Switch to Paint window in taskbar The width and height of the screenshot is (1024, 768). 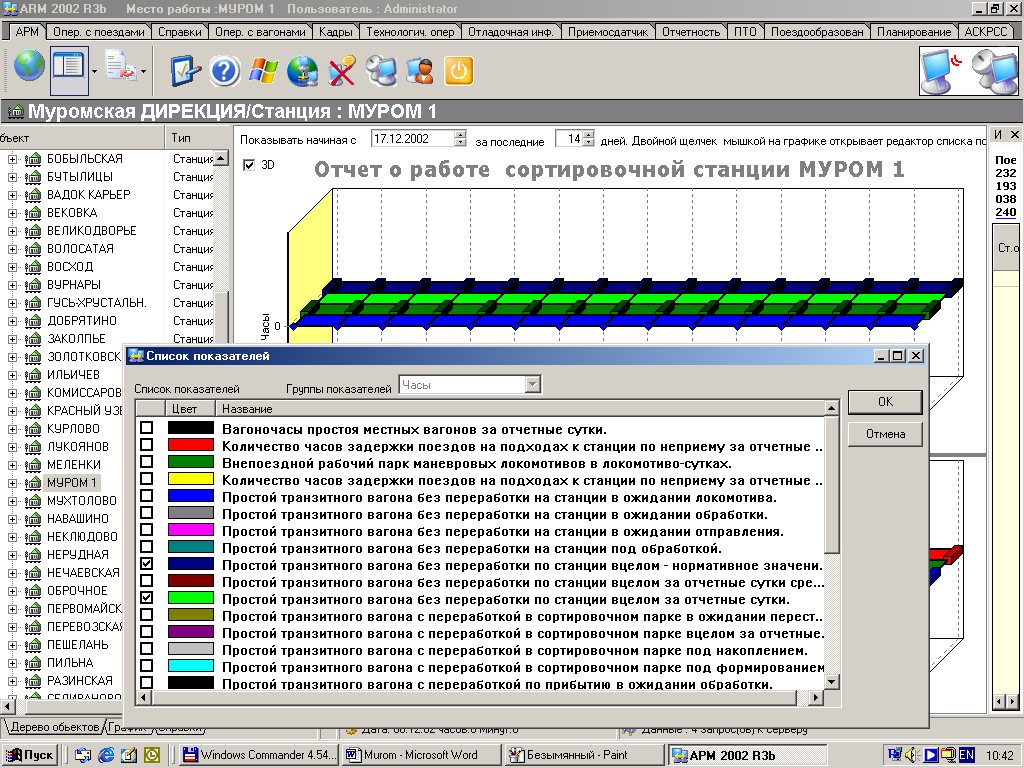585,755
